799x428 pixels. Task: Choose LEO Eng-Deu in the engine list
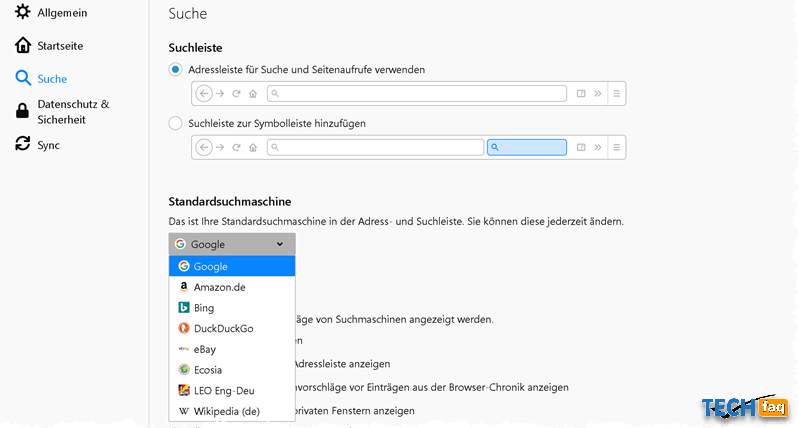tap(232, 391)
